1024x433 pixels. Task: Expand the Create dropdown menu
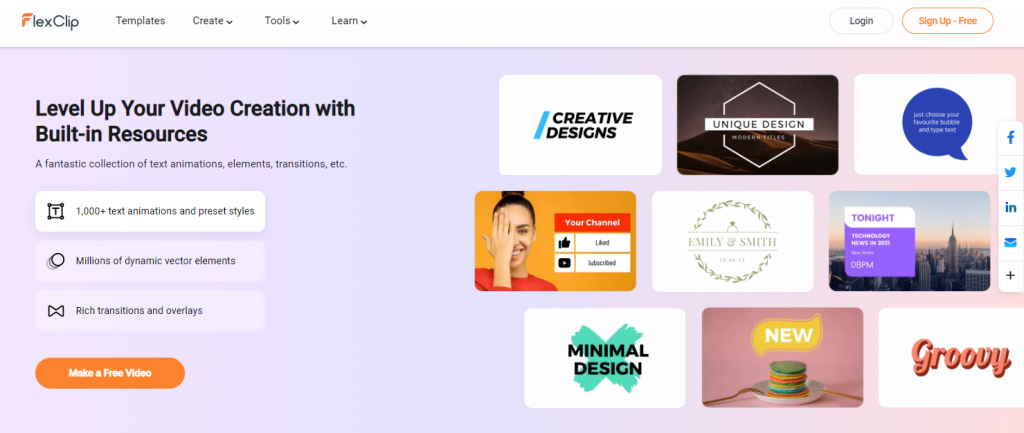click(x=212, y=21)
